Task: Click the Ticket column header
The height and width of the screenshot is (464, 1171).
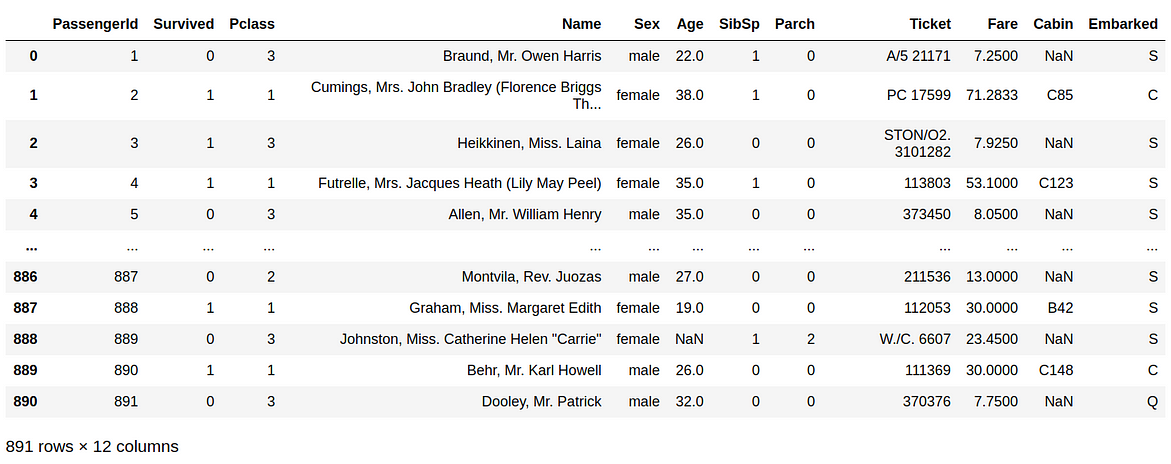Action: coord(931,24)
